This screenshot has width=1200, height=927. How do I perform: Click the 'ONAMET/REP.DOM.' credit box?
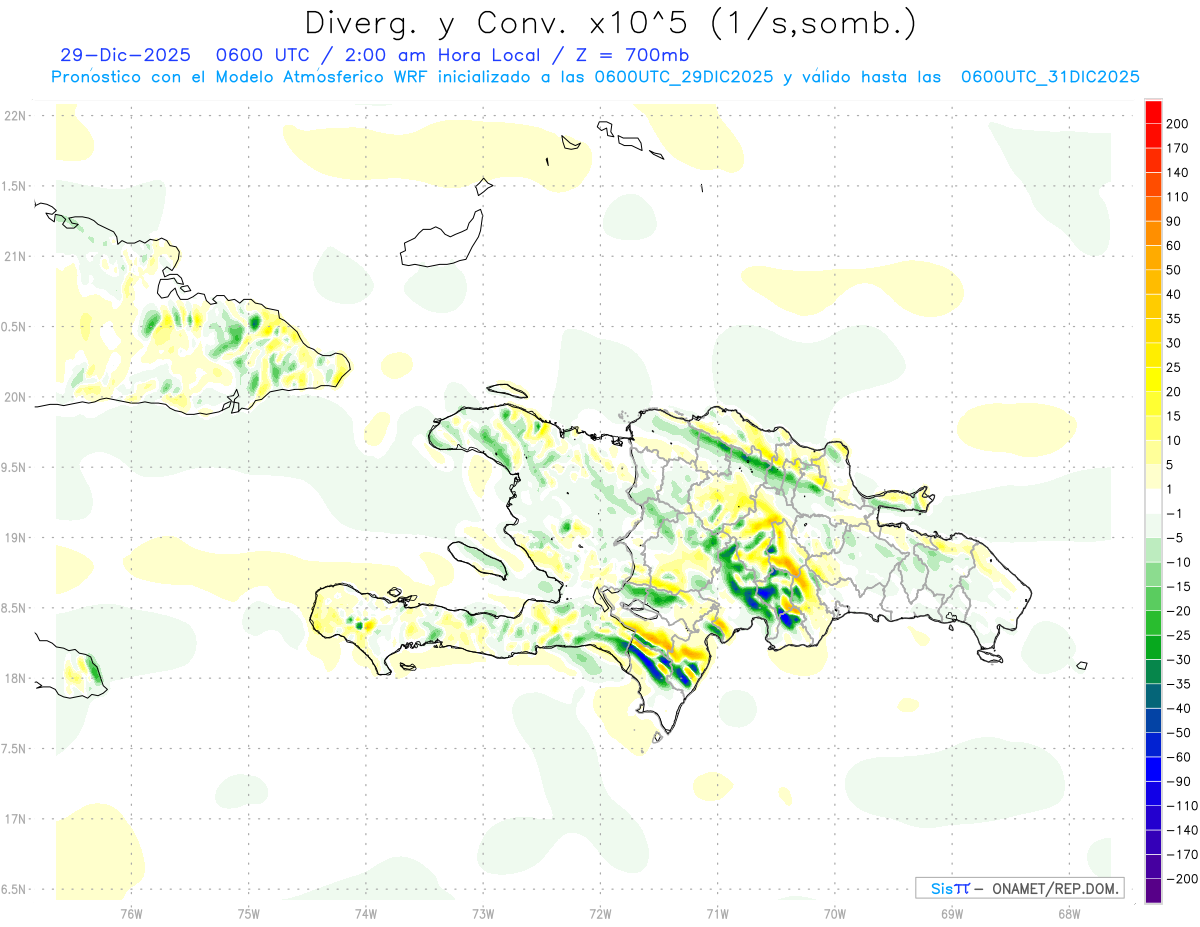pyautogui.click(x=1019, y=888)
